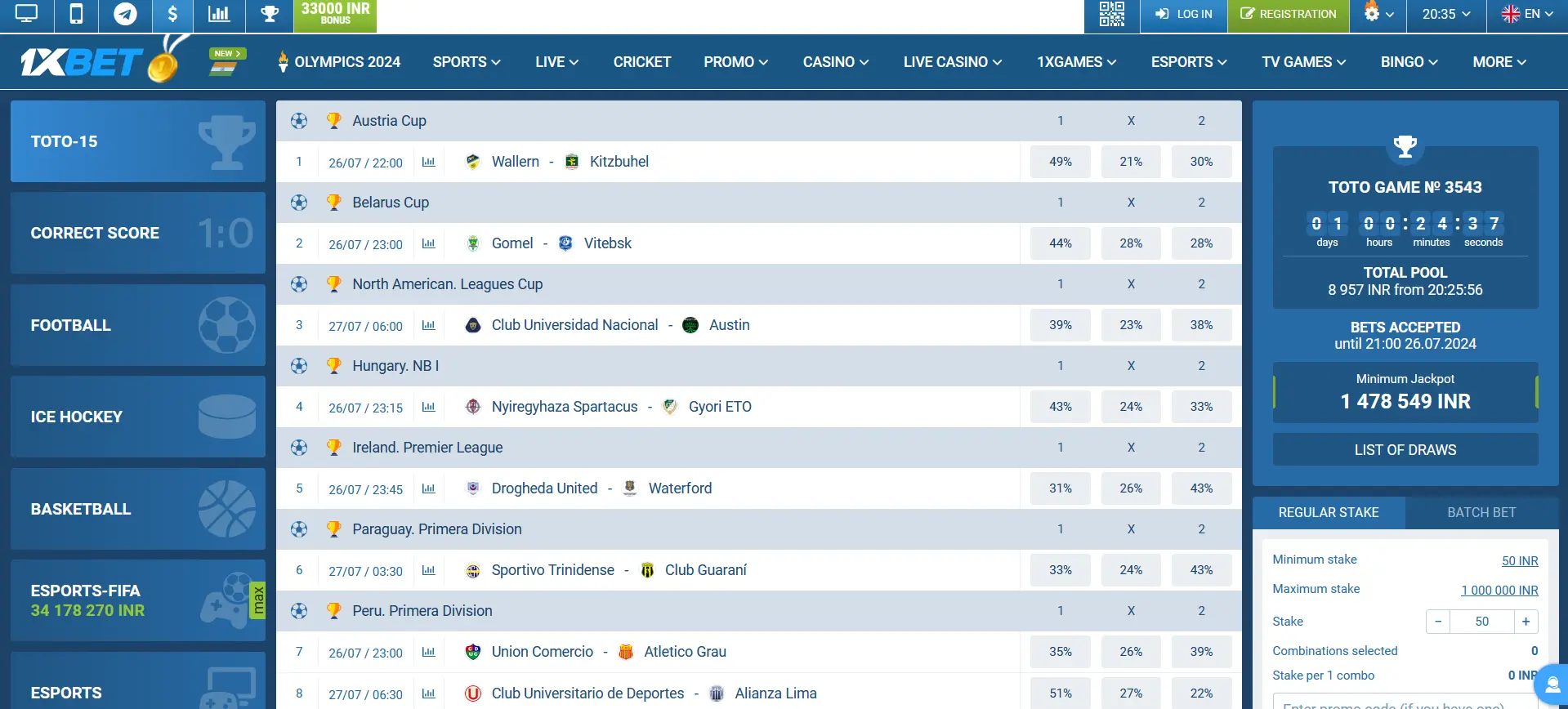Open statistics icon for Wallern vs Kitzbuhel

click(x=428, y=162)
